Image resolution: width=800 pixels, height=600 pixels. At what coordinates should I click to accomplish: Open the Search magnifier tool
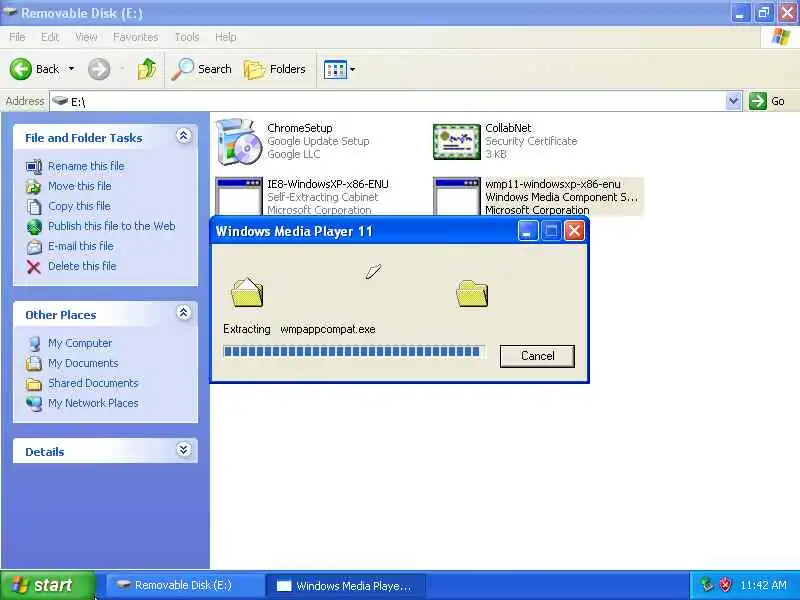(x=202, y=69)
